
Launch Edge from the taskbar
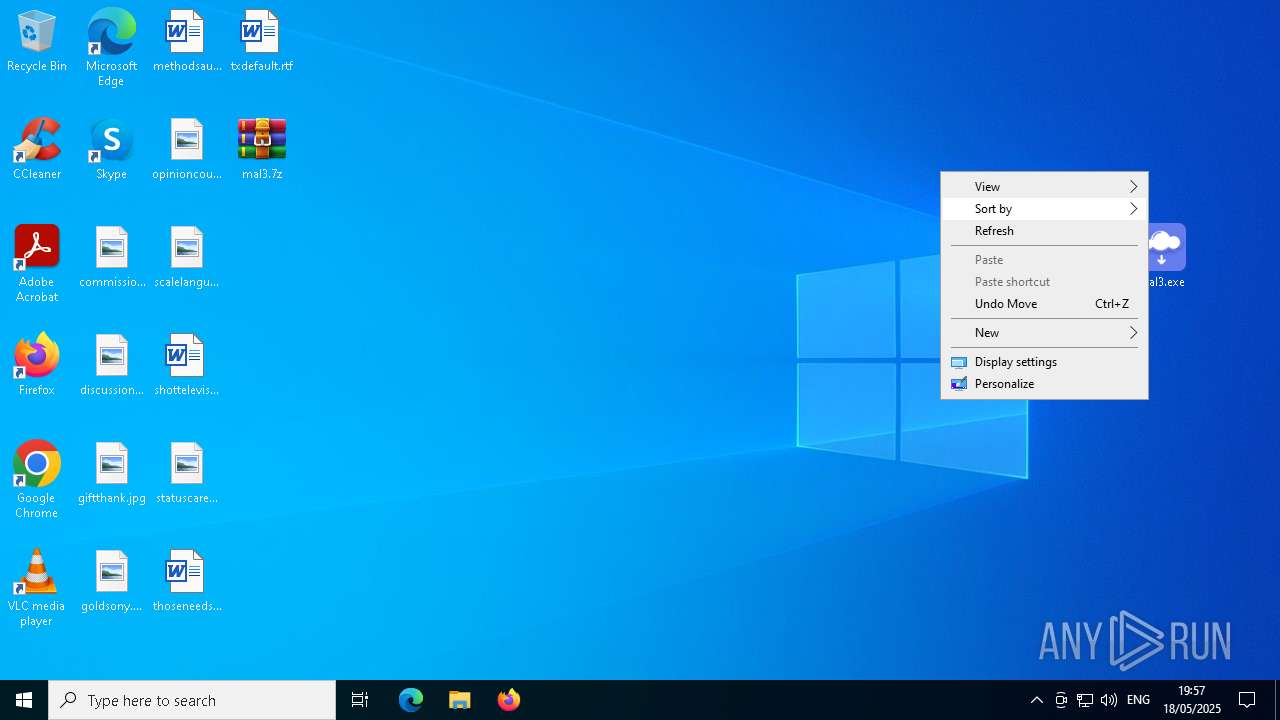[411, 700]
